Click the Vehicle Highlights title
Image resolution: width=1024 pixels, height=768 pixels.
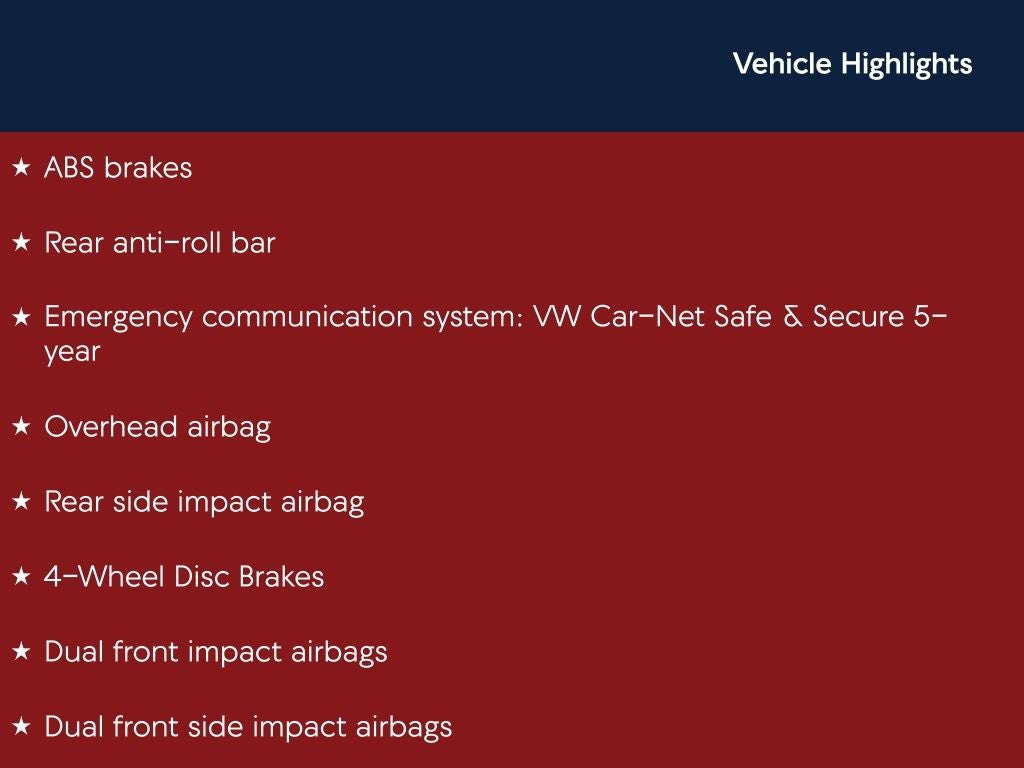click(852, 64)
